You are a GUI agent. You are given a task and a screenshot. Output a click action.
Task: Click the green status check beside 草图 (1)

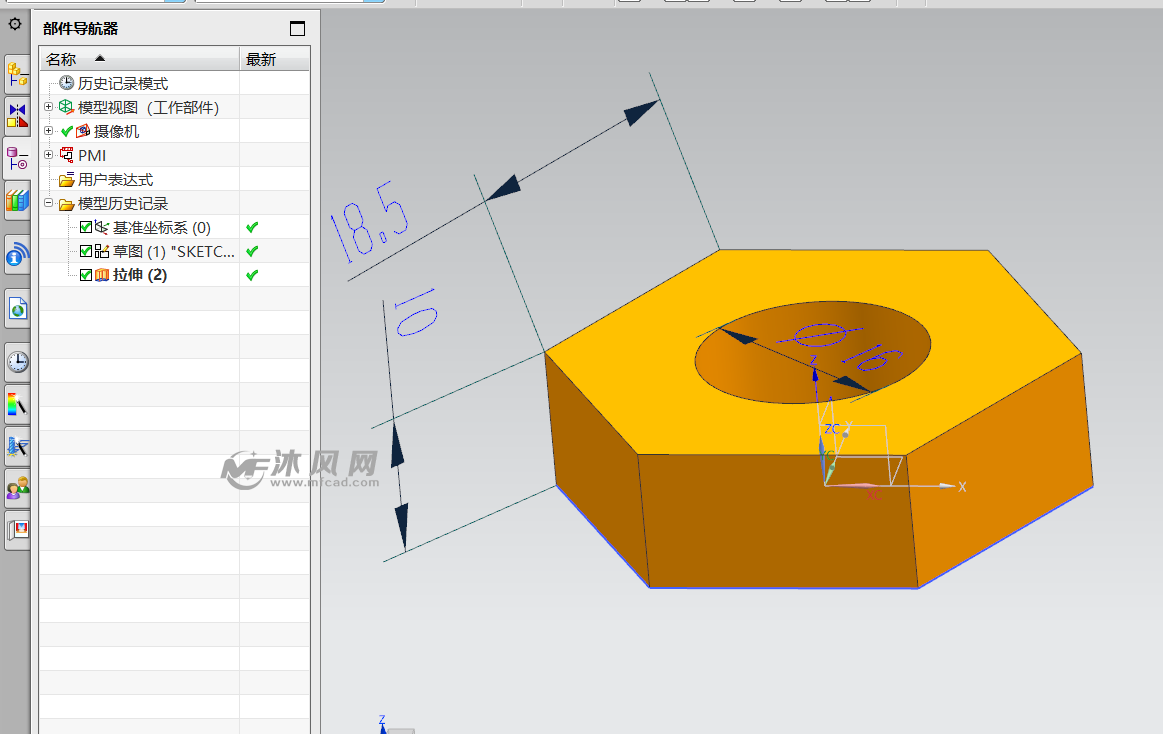pos(252,251)
